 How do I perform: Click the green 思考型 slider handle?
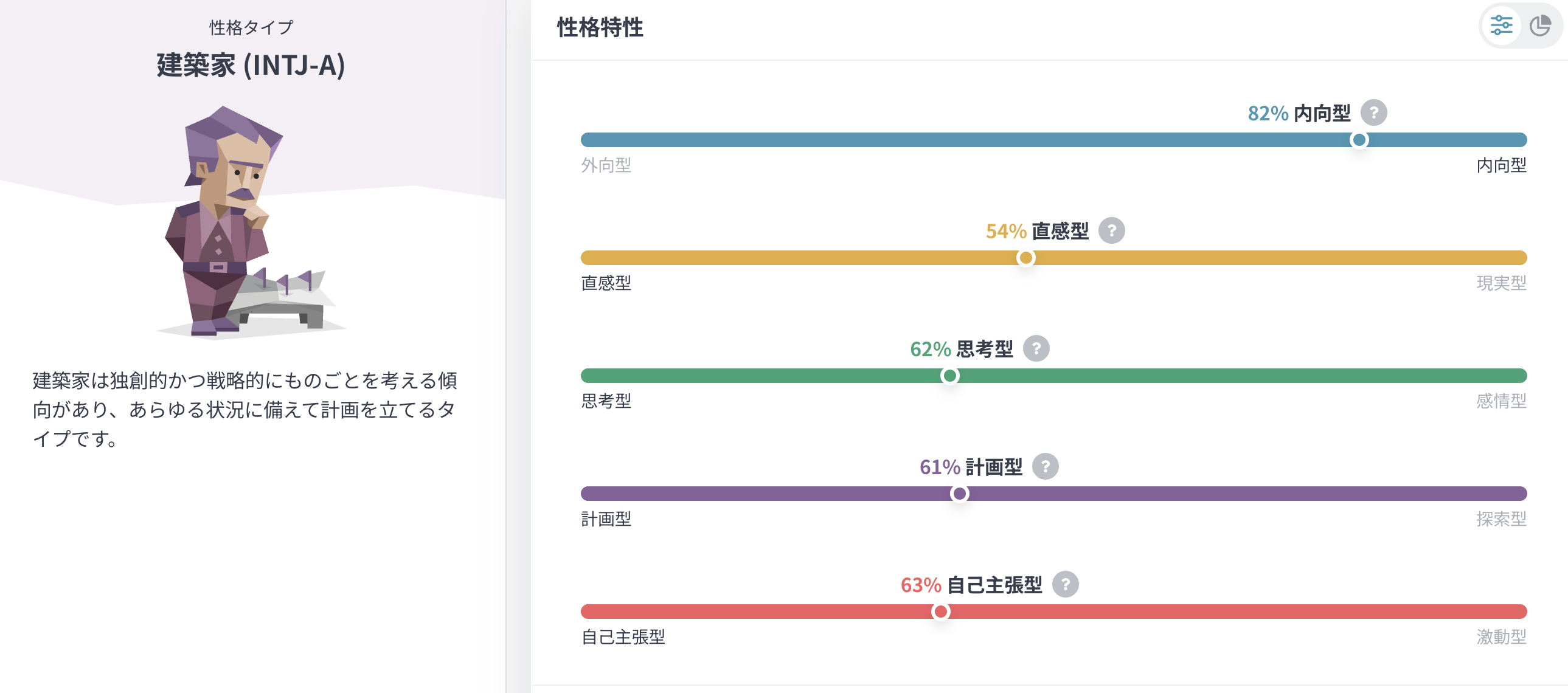coord(949,376)
